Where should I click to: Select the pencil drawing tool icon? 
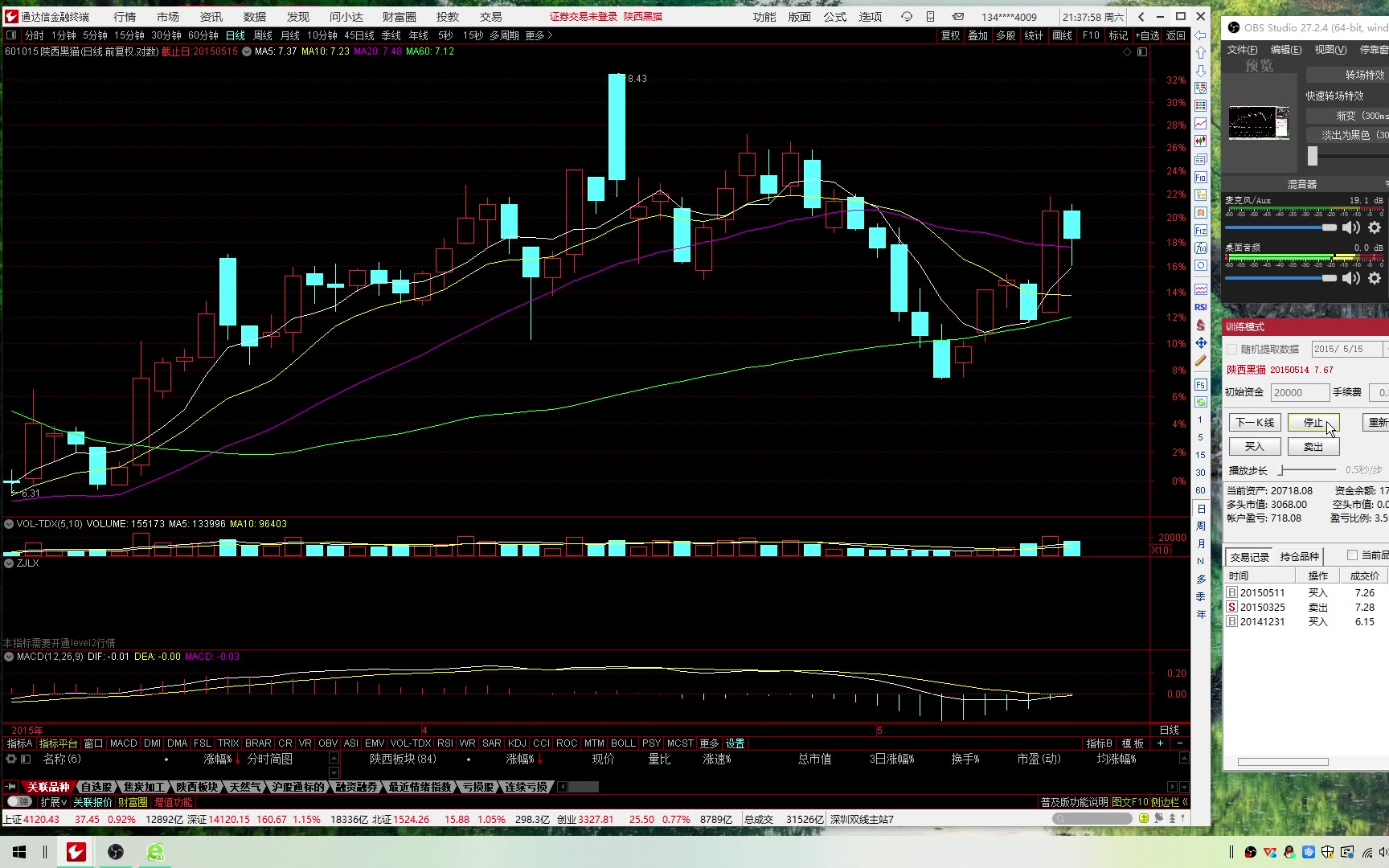click(1201, 361)
